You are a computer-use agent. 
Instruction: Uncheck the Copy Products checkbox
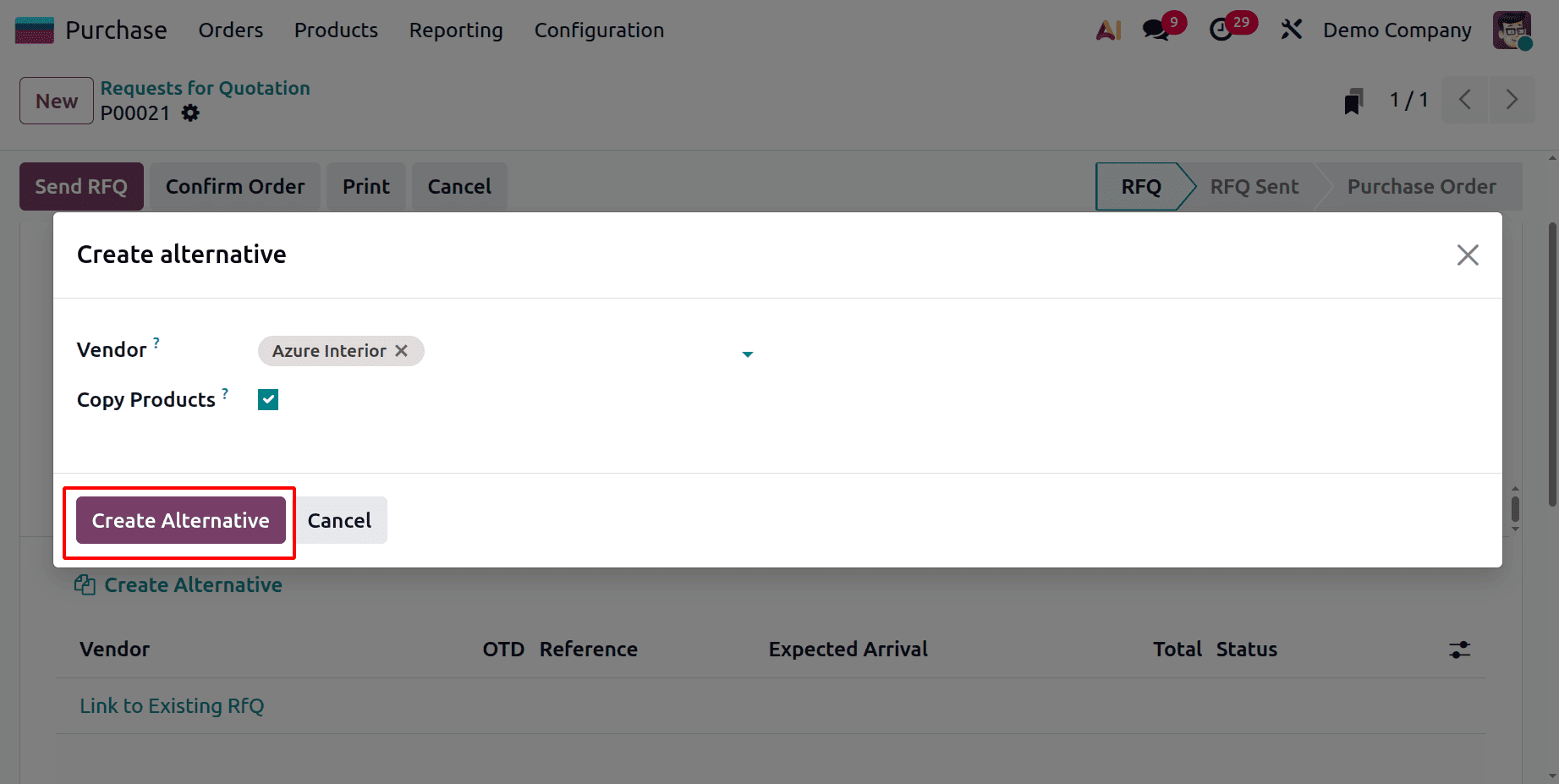coord(267,399)
